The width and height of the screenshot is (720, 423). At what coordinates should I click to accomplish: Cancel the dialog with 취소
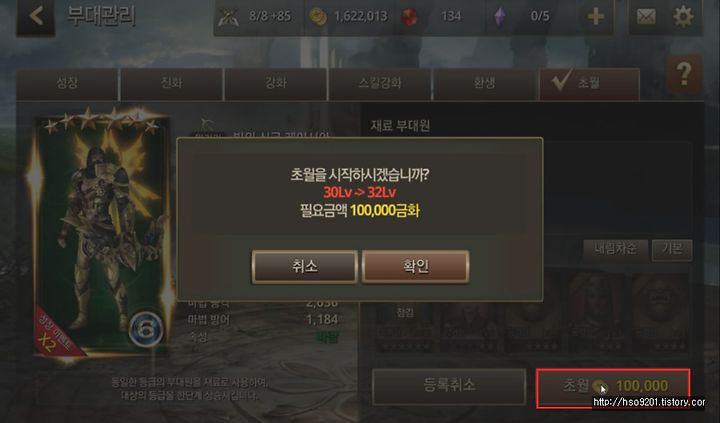pyautogui.click(x=304, y=266)
